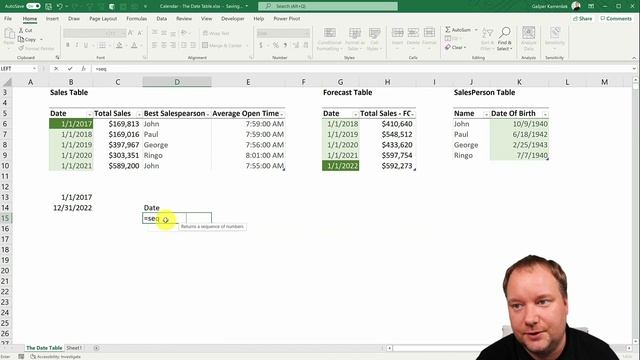Cancel formula entry with X icon
This screenshot has width=640, height=360.
(56, 69)
